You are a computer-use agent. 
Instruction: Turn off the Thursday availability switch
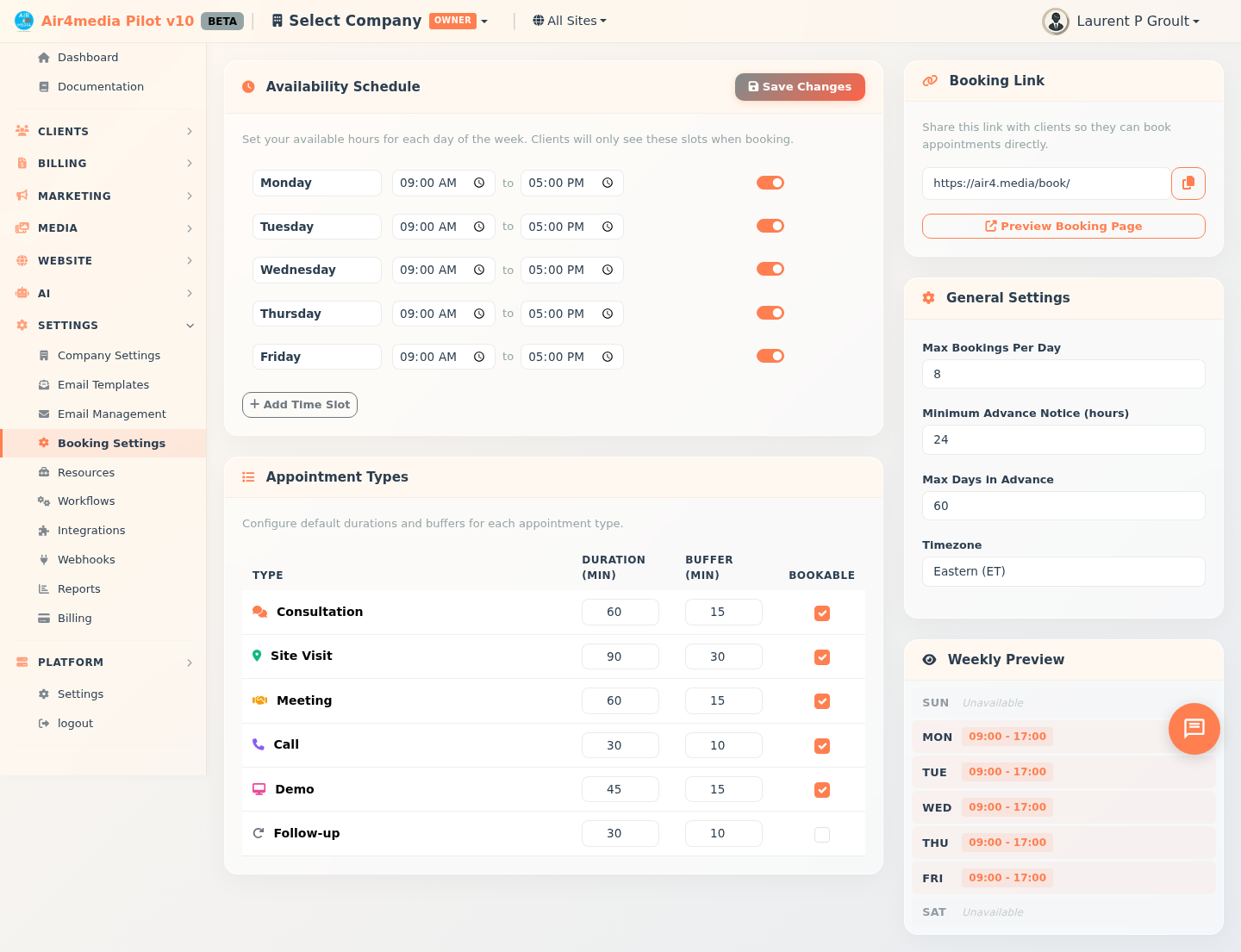(770, 313)
